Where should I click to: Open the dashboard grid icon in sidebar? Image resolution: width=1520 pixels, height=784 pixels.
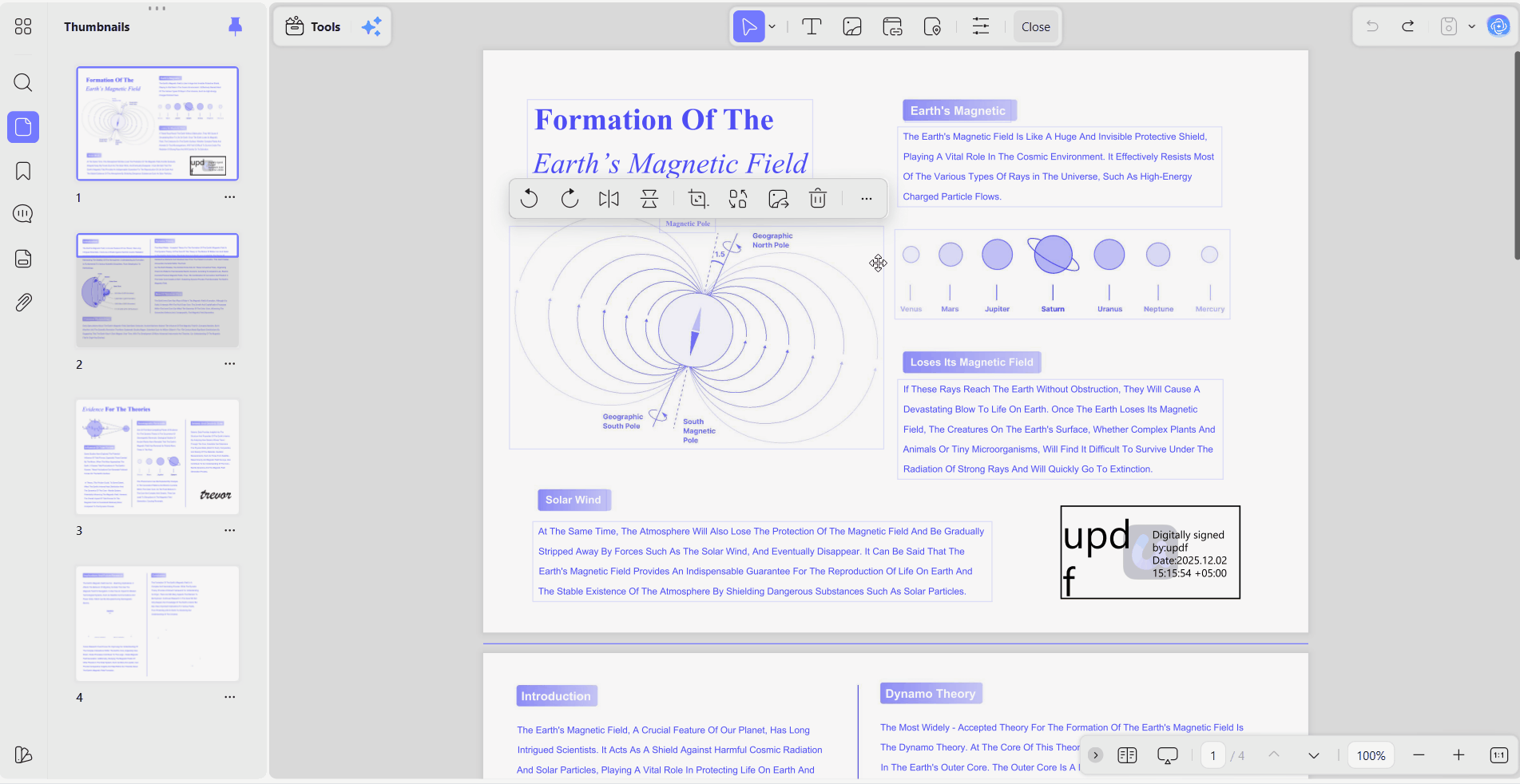click(x=23, y=27)
